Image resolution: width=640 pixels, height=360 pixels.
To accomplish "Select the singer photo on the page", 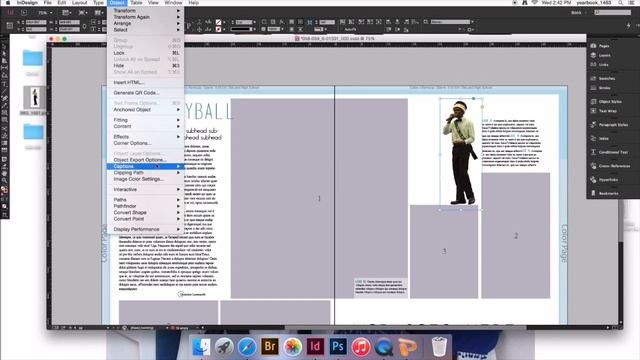I will click(x=460, y=153).
